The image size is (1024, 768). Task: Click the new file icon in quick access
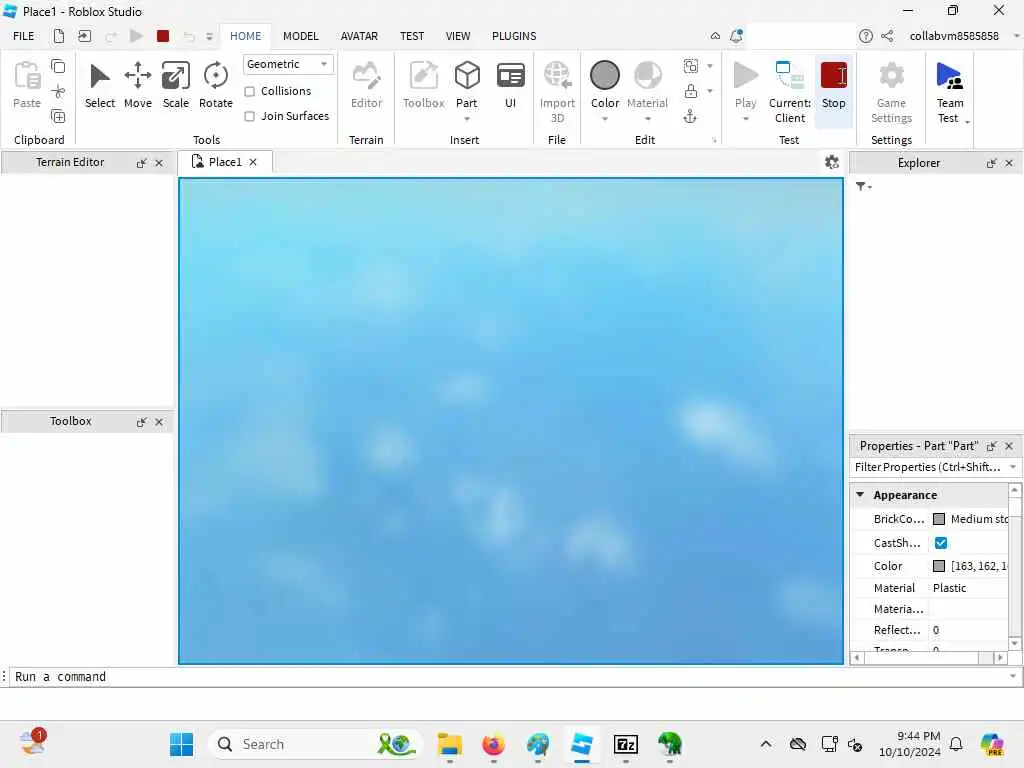(59, 36)
